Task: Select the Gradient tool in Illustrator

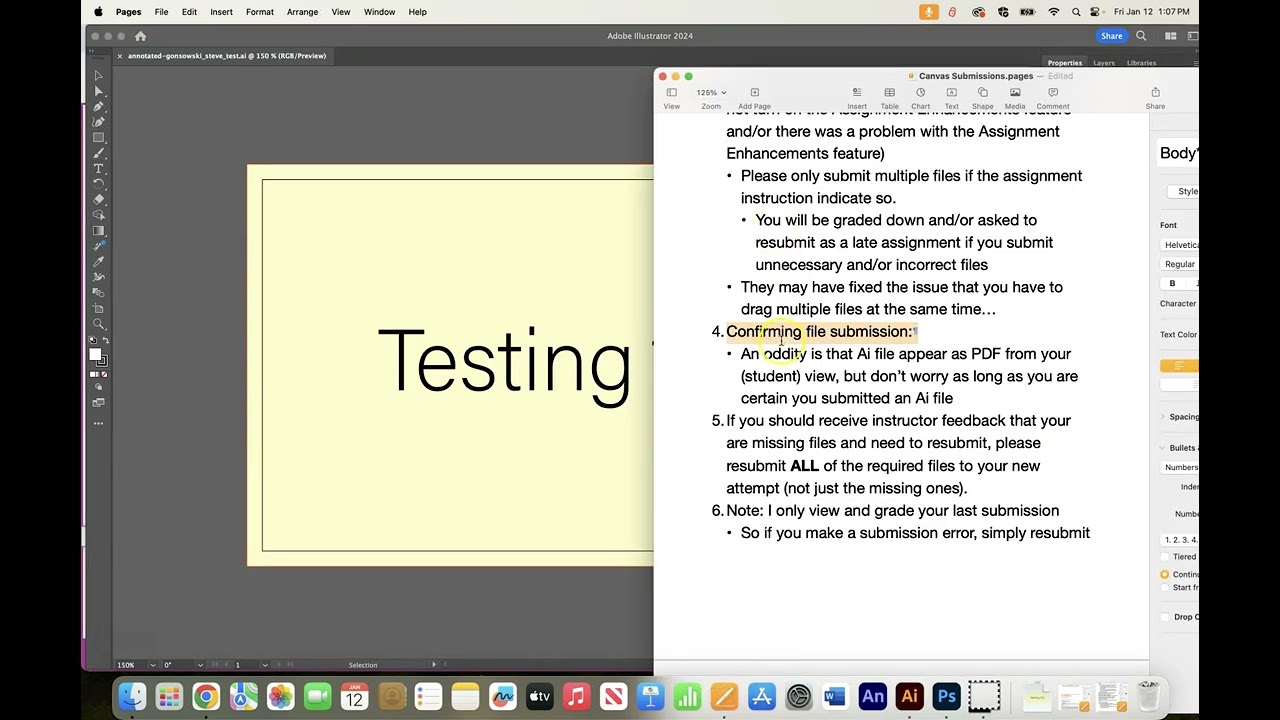Action: 98,230
